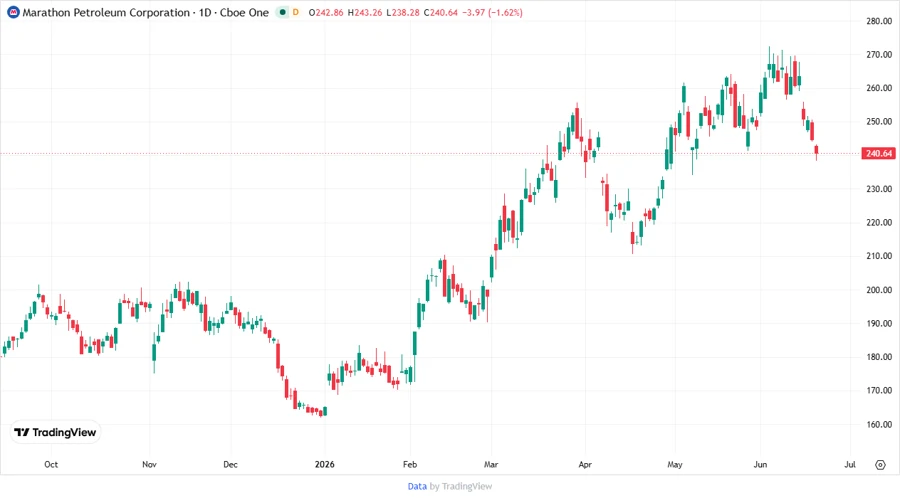Open chart settings gear icon
The height and width of the screenshot is (498, 900).
[880, 465]
